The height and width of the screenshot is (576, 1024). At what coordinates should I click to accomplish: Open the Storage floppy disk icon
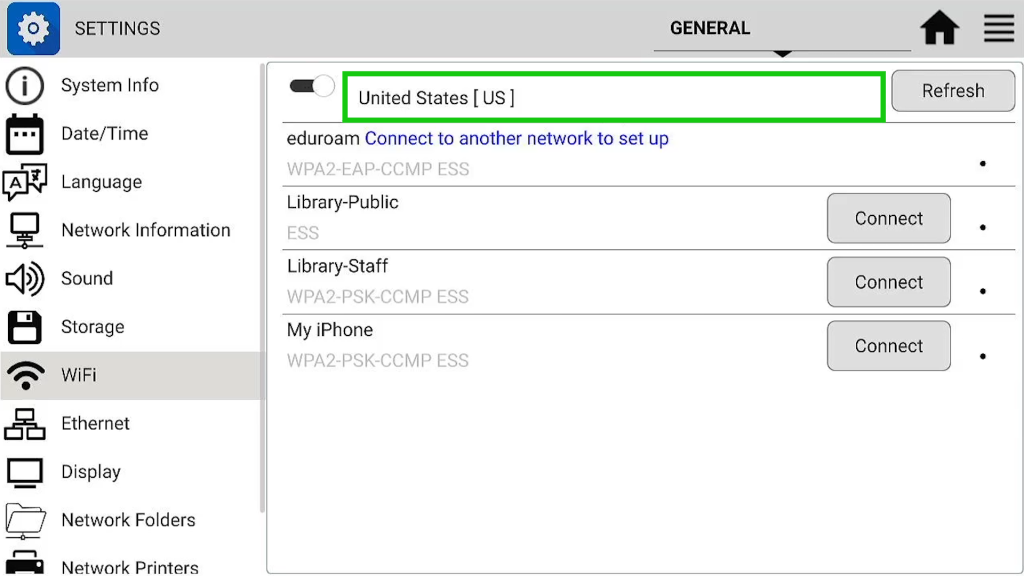pyautogui.click(x=25, y=327)
